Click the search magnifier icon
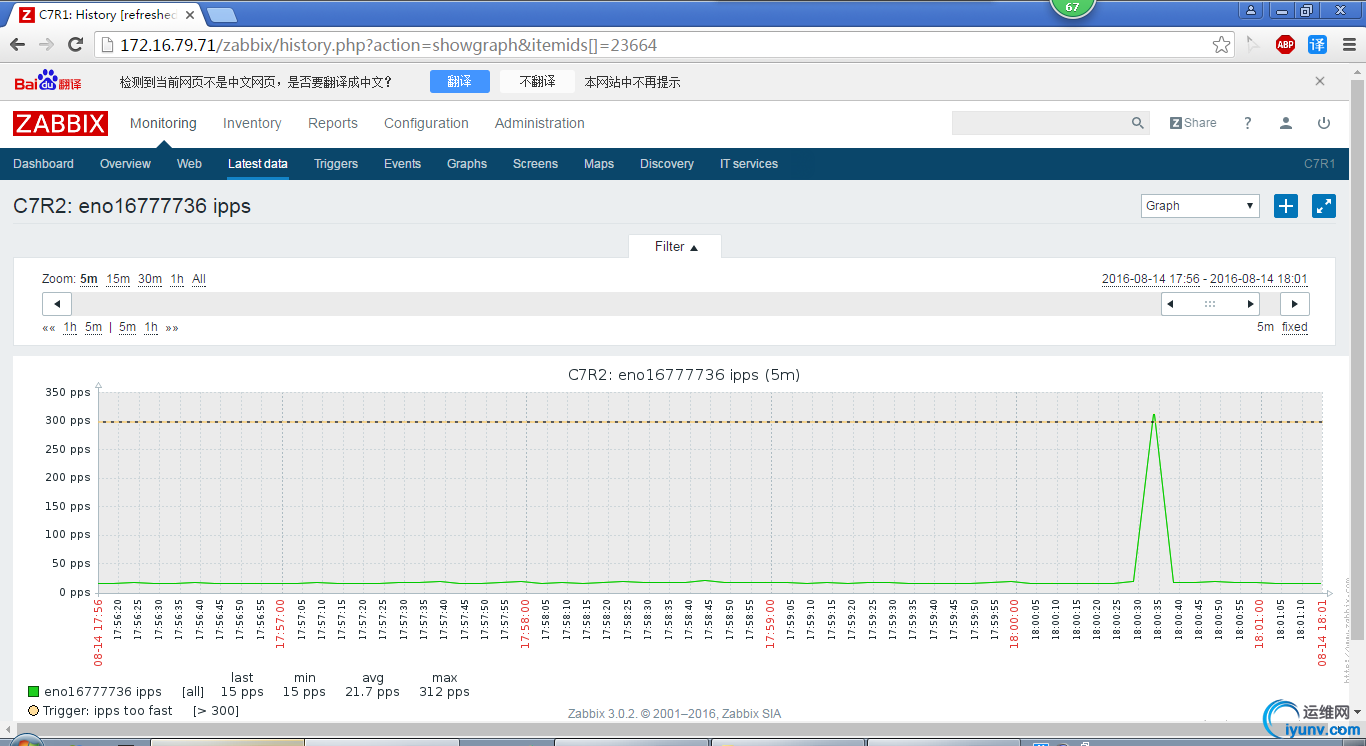Viewport: 1366px width, 746px height. (x=1138, y=123)
